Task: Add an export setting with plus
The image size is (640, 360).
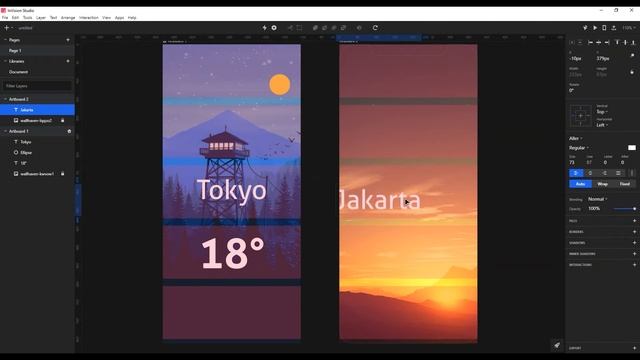Action: (x=634, y=348)
